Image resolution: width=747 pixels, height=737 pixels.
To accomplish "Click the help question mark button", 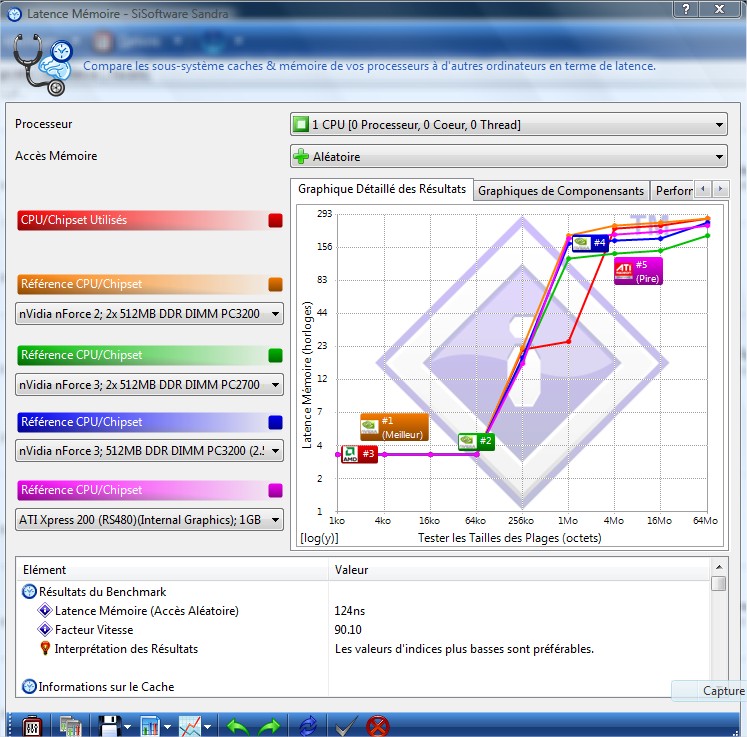I will [686, 9].
